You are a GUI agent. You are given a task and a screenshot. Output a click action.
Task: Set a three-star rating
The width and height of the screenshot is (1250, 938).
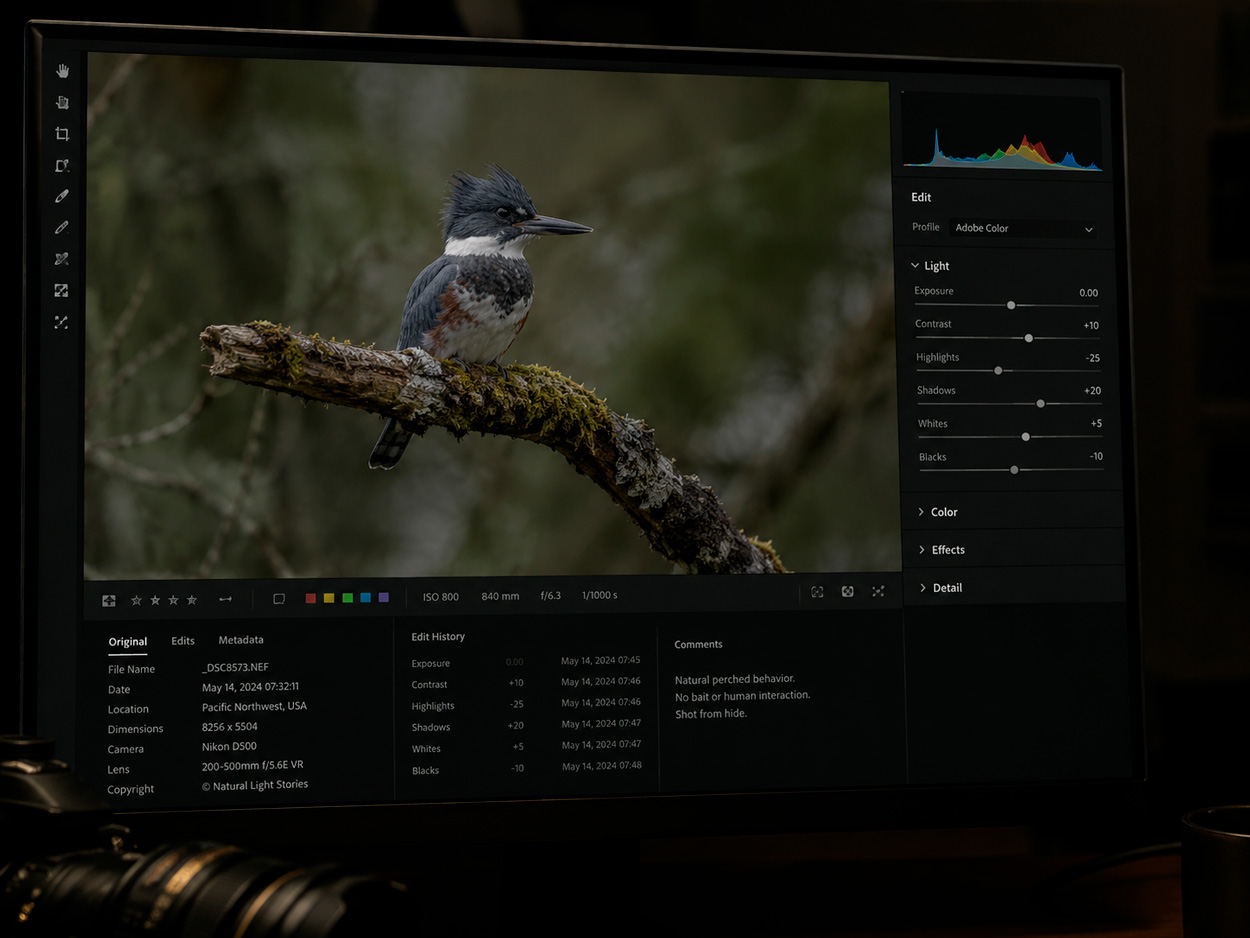coord(173,600)
